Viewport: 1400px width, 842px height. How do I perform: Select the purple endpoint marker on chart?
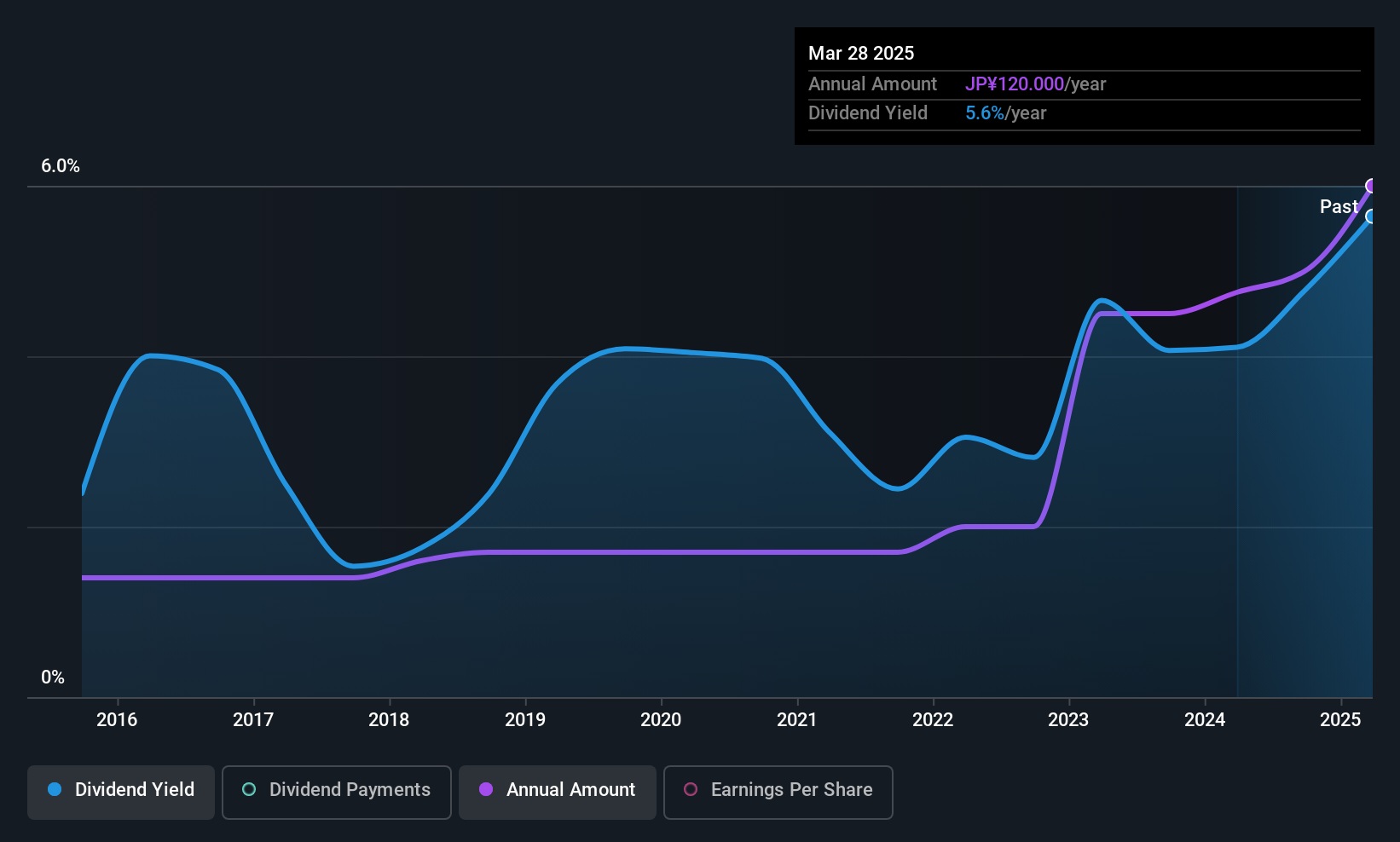pyautogui.click(x=1372, y=186)
